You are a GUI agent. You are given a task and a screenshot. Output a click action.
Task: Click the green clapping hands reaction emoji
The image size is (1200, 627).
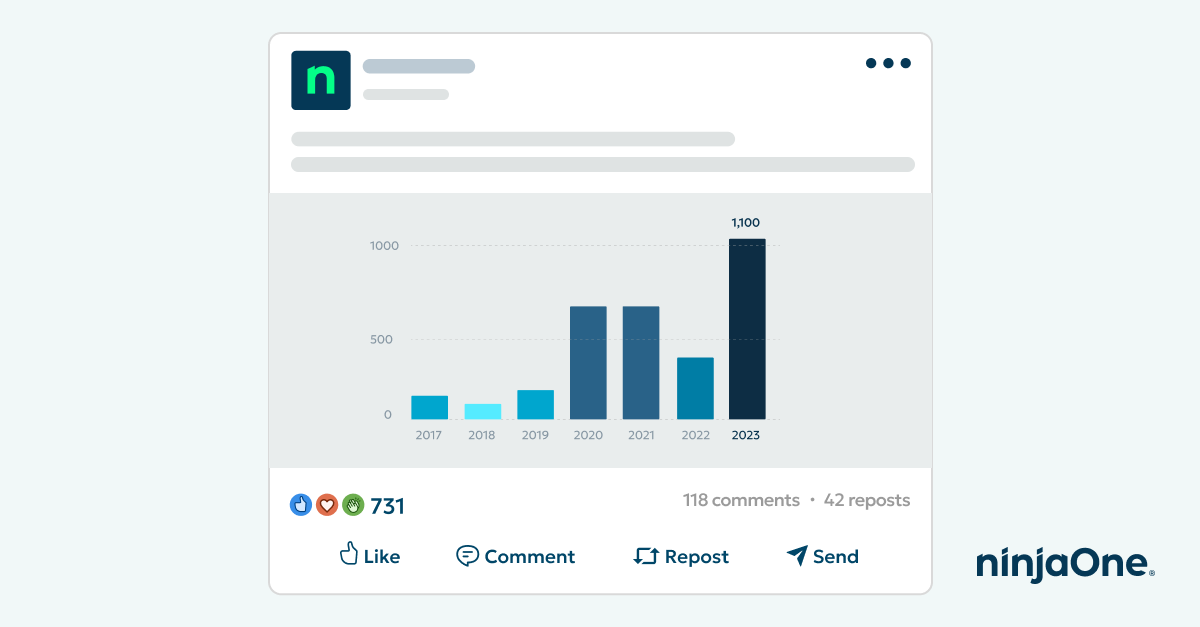(x=352, y=505)
